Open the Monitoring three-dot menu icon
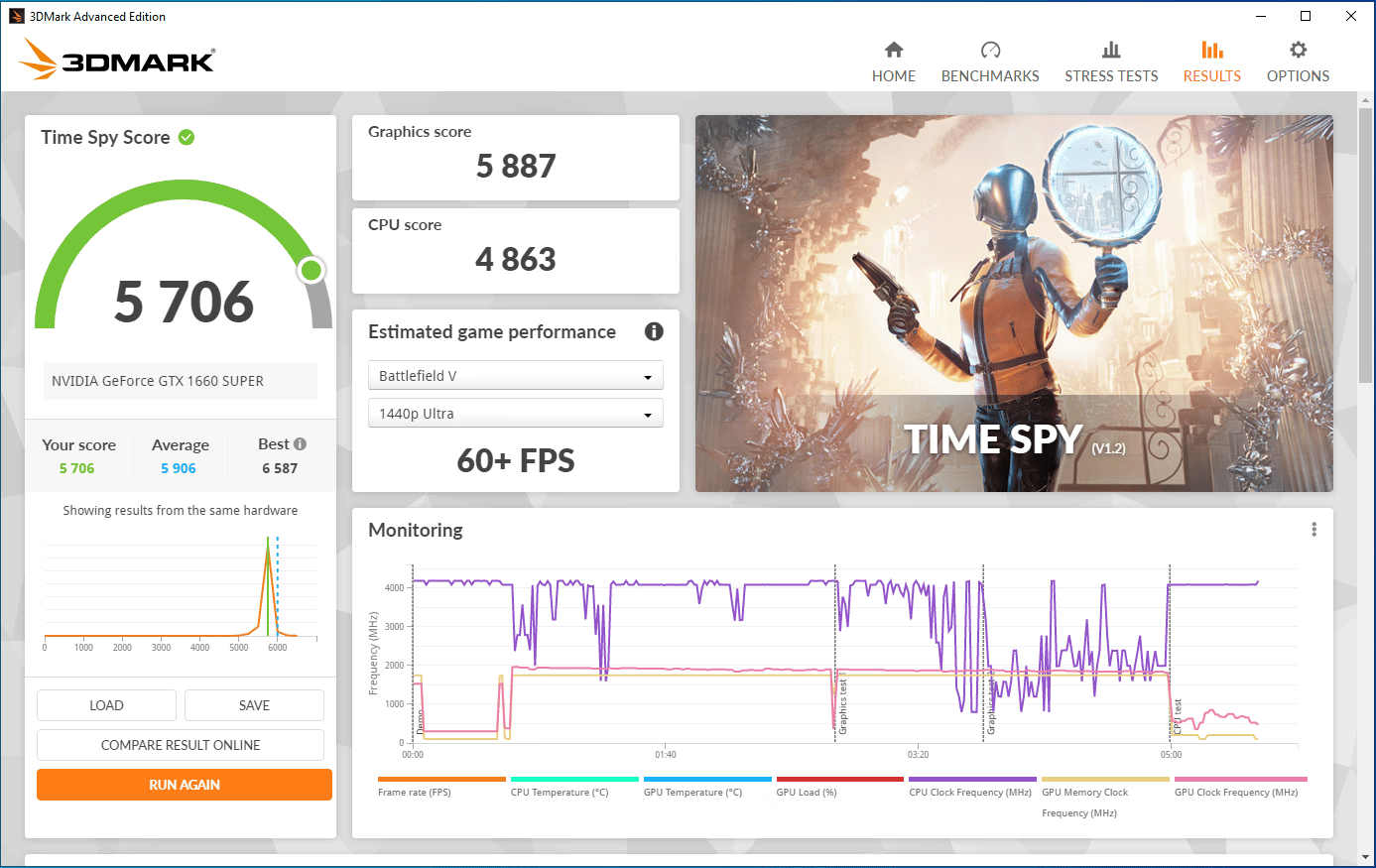Screen dimensions: 1376x868 point(1314,530)
